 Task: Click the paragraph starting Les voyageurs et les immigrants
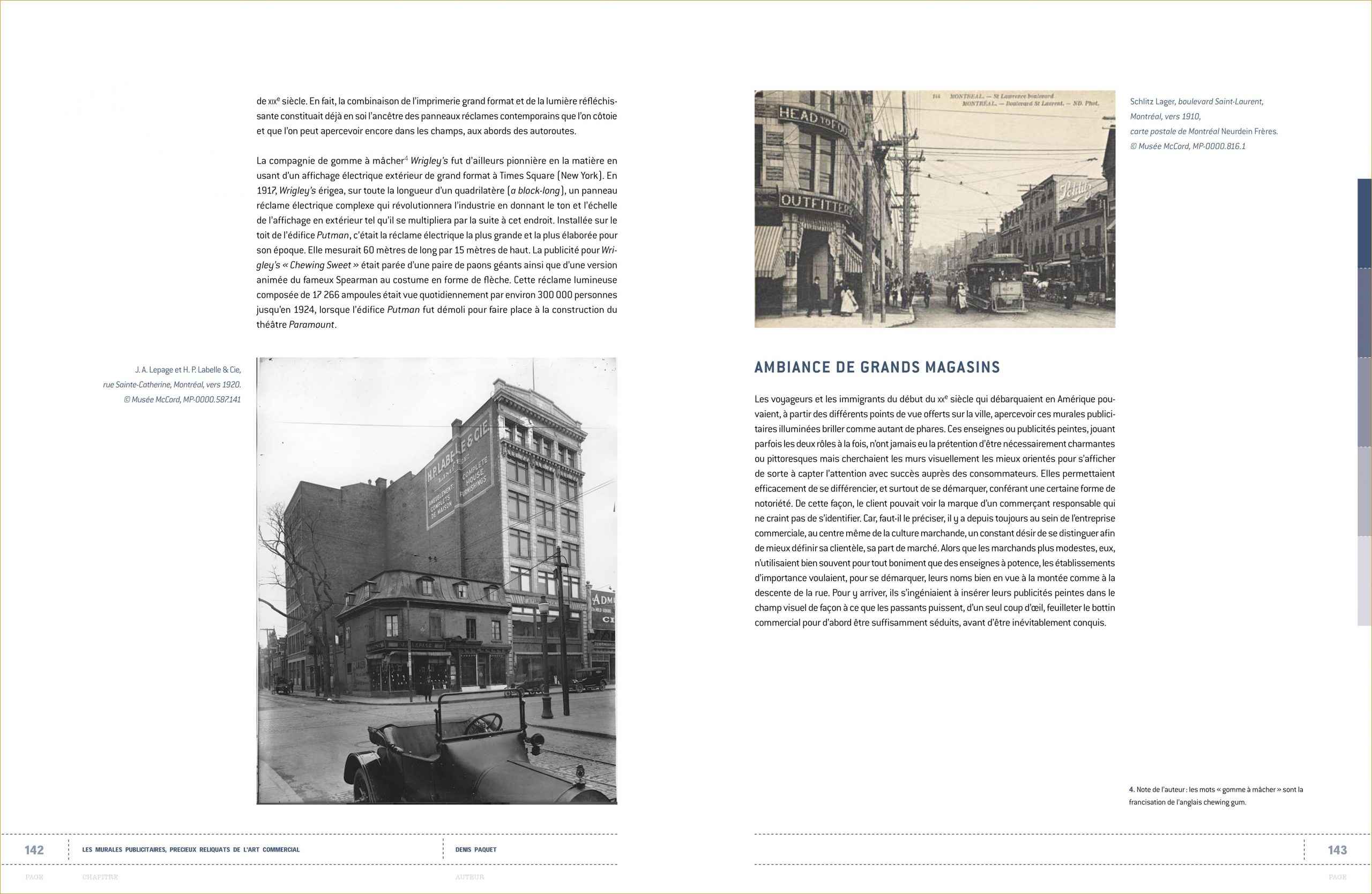[x=935, y=511]
